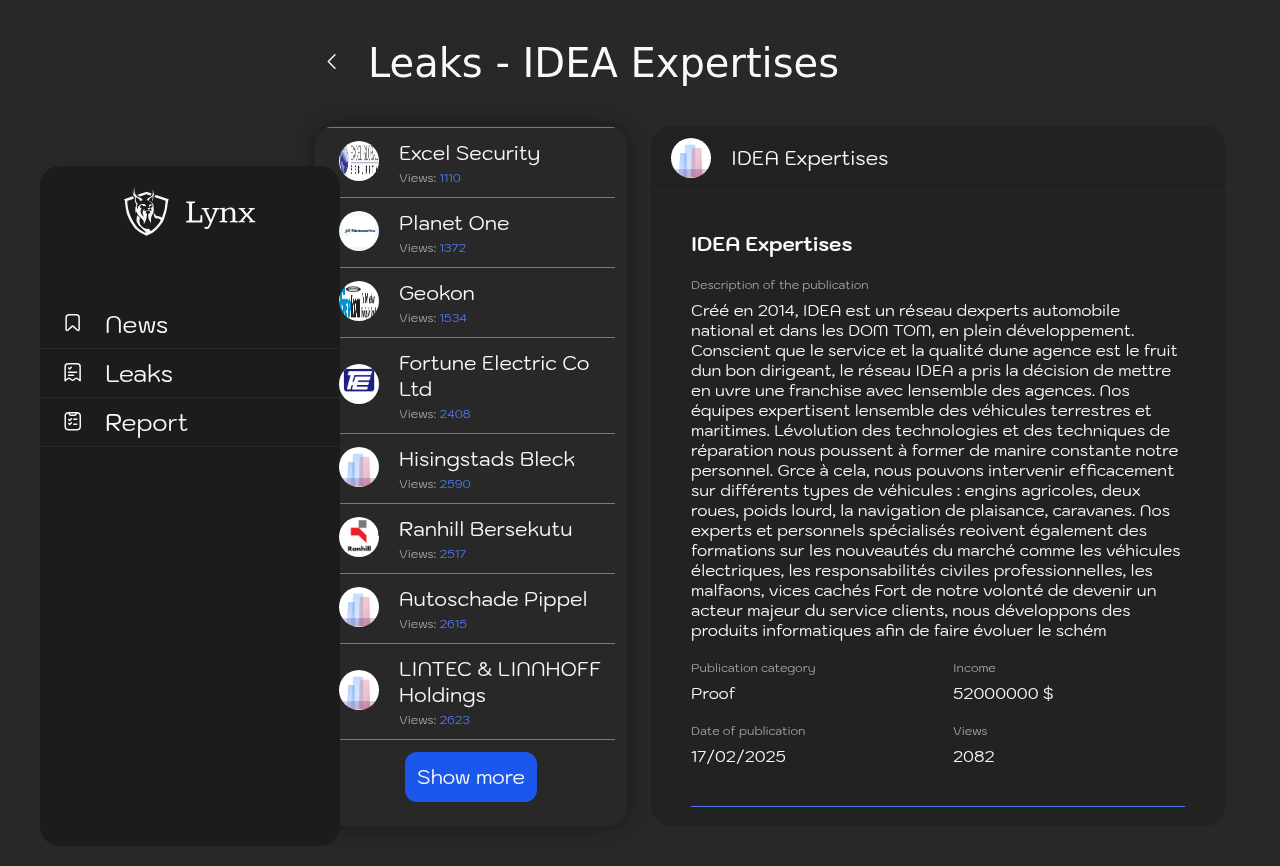Click the Report checklist icon
The height and width of the screenshot is (866, 1280).
pos(73,421)
